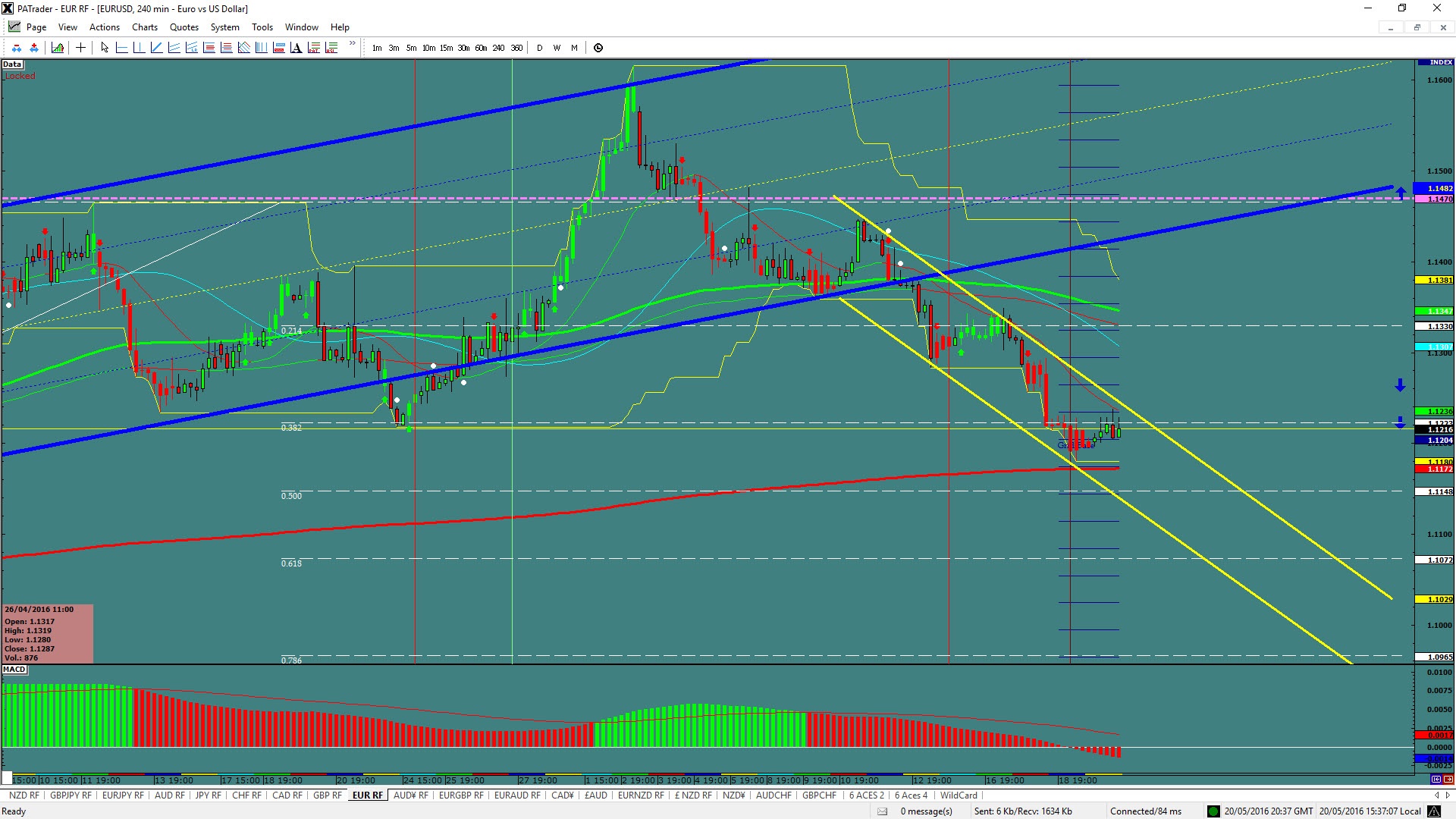Switch chart to 5m timeframe

pyautogui.click(x=411, y=48)
